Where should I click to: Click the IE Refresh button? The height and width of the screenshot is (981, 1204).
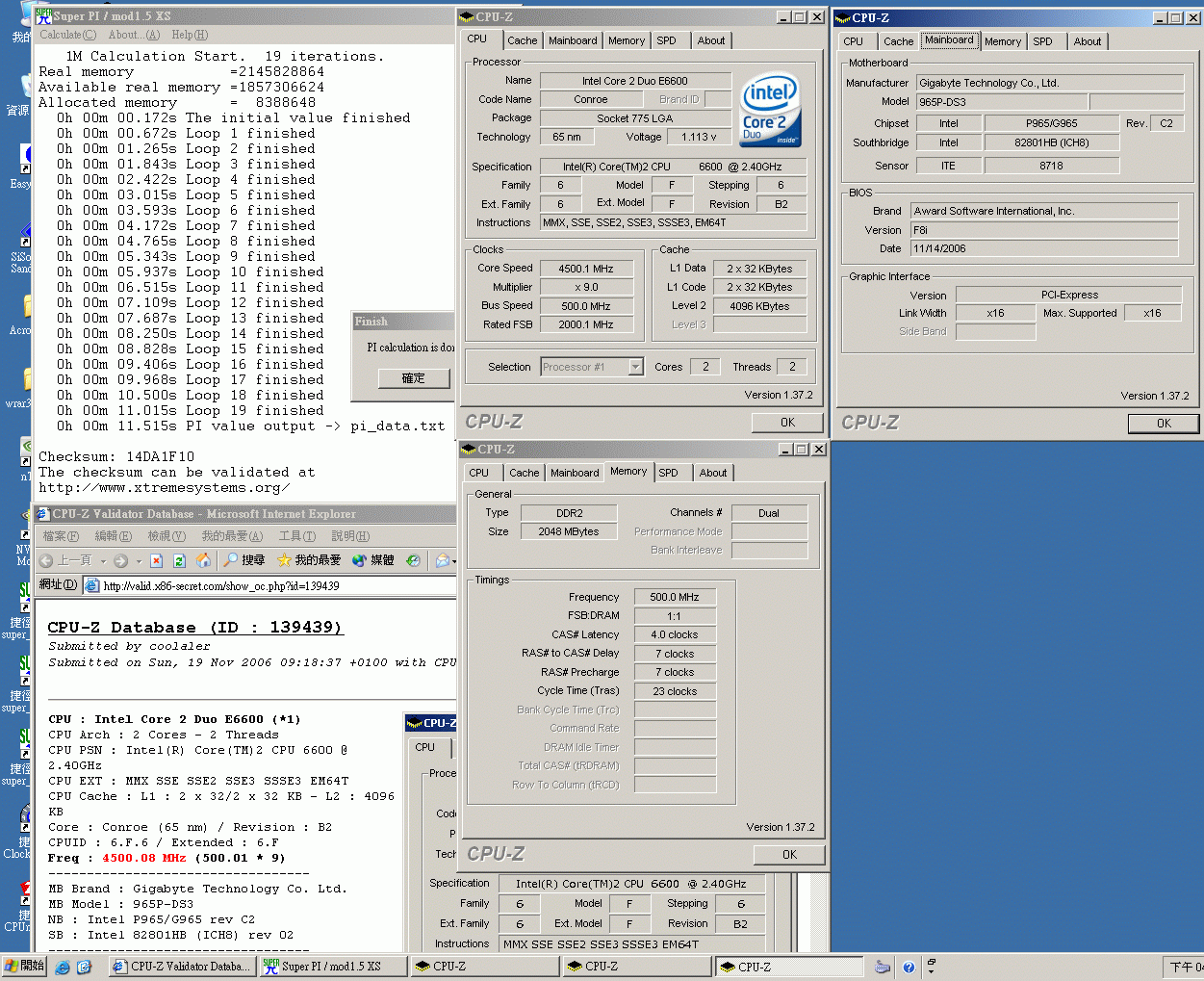(179, 560)
